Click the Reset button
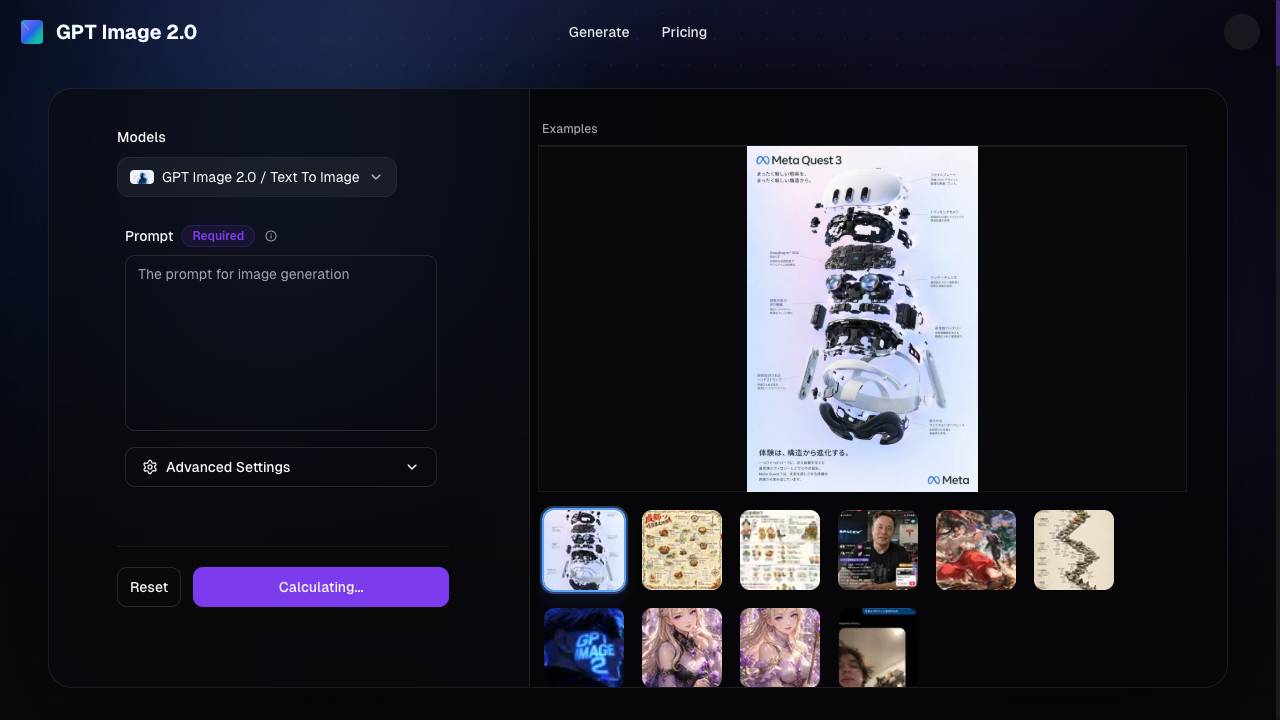 [x=149, y=587]
